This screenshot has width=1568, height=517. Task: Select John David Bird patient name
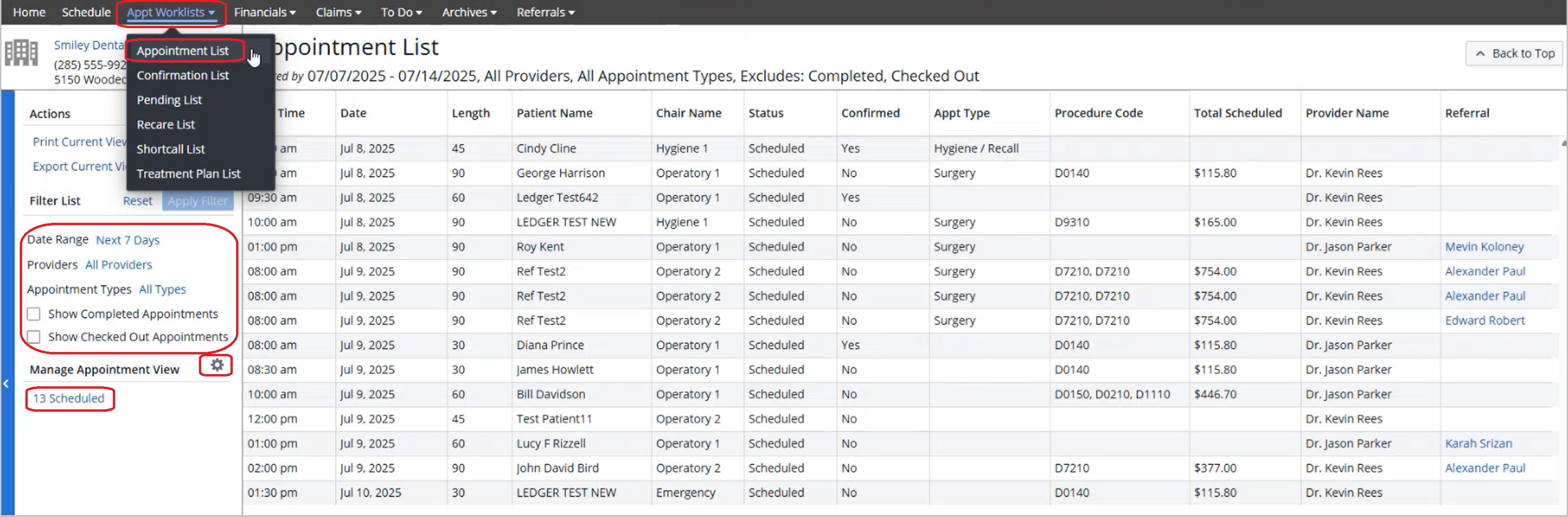pos(557,468)
